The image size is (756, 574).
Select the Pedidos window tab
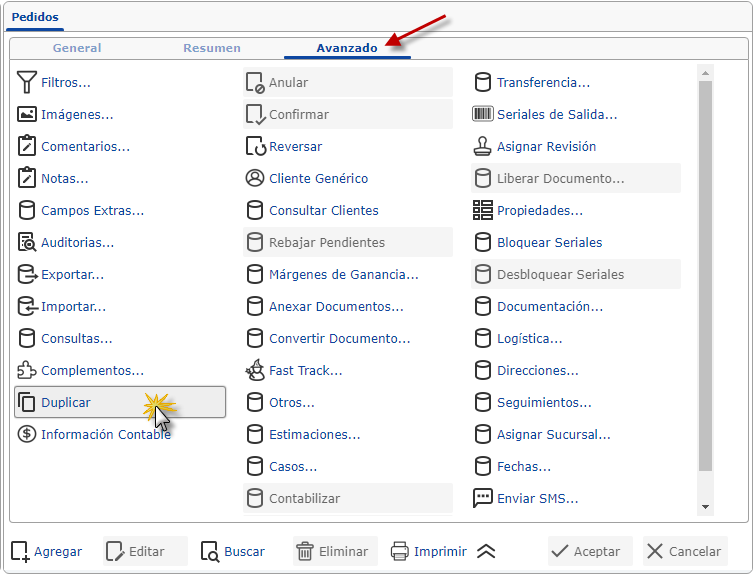tap(35, 17)
